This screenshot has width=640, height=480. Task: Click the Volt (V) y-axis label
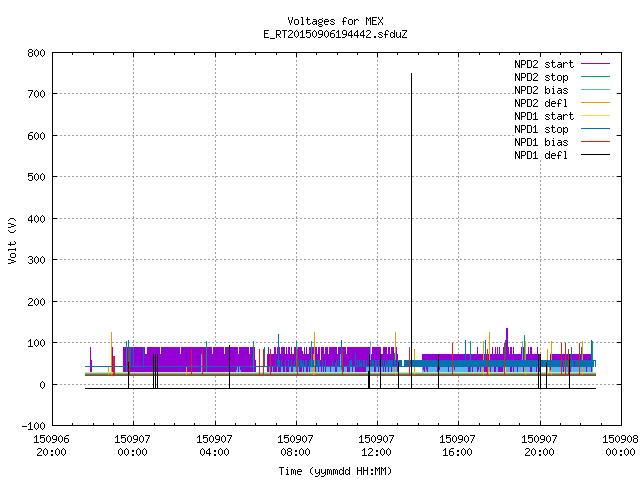(12, 240)
